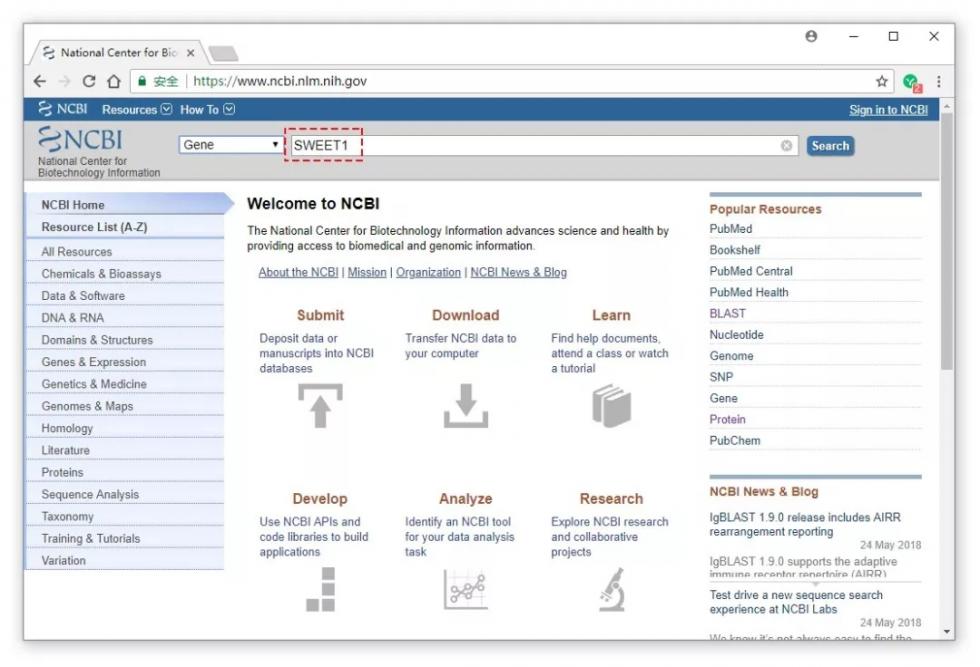Click the Analyze chart icon
This screenshot has height=667, width=980.
pyautogui.click(x=466, y=589)
